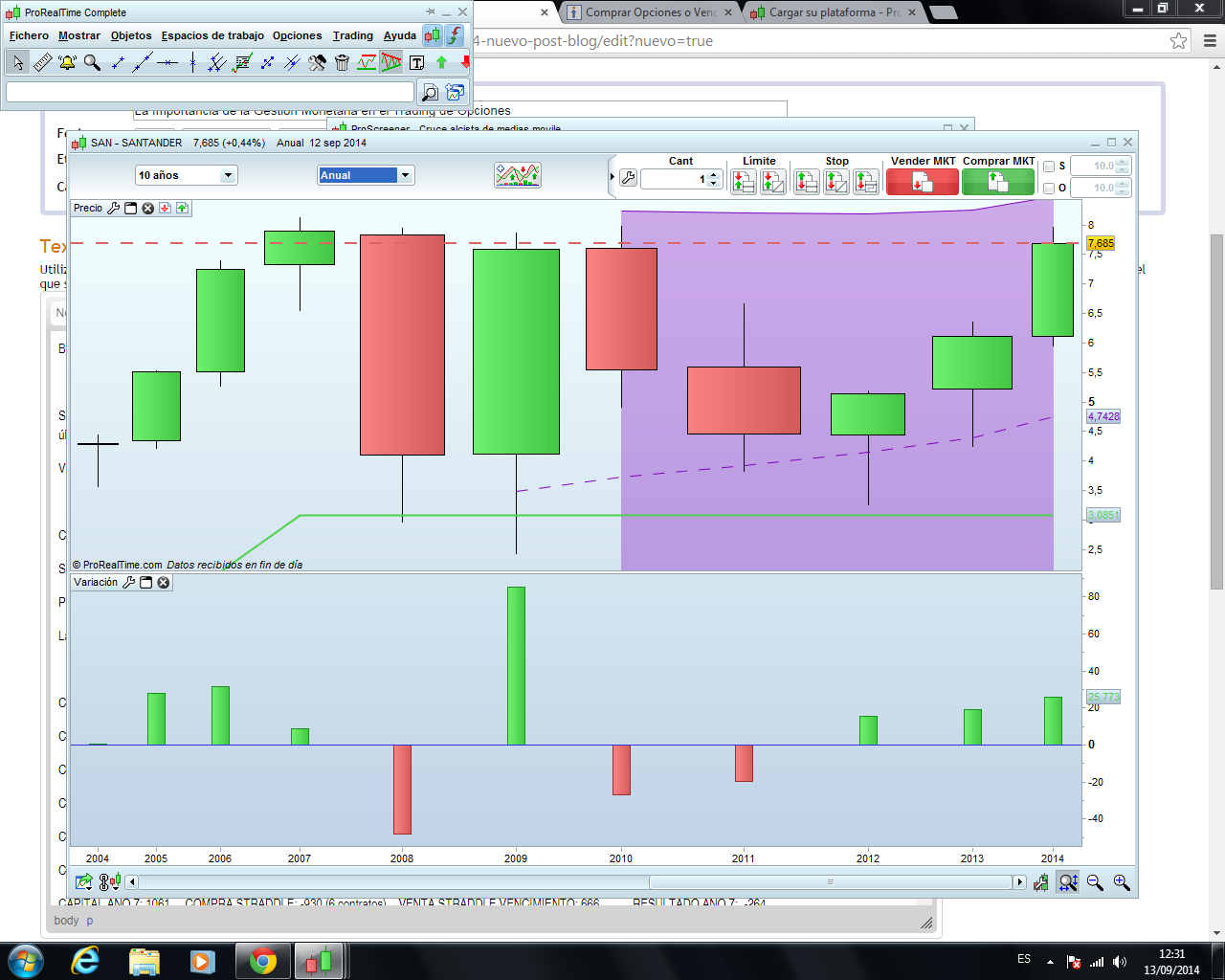The height and width of the screenshot is (980, 1225).
Task: Select the text annotation tool
Action: (416, 63)
